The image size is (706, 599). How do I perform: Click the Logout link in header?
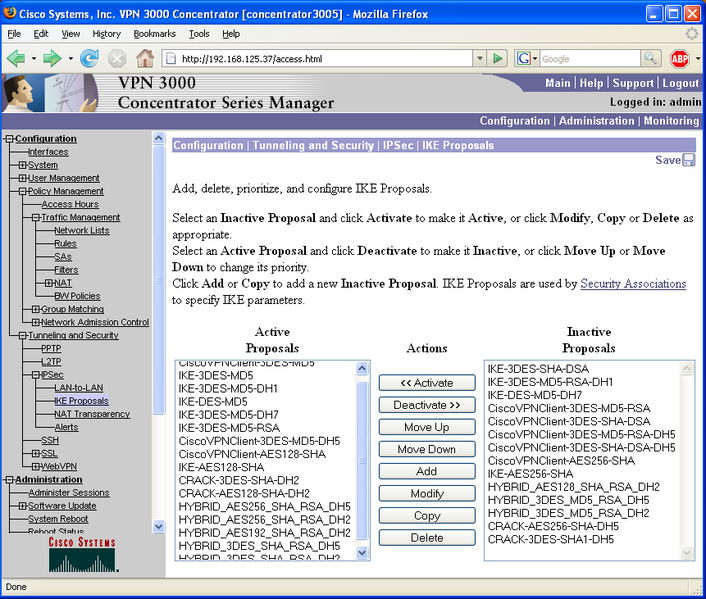(x=680, y=83)
